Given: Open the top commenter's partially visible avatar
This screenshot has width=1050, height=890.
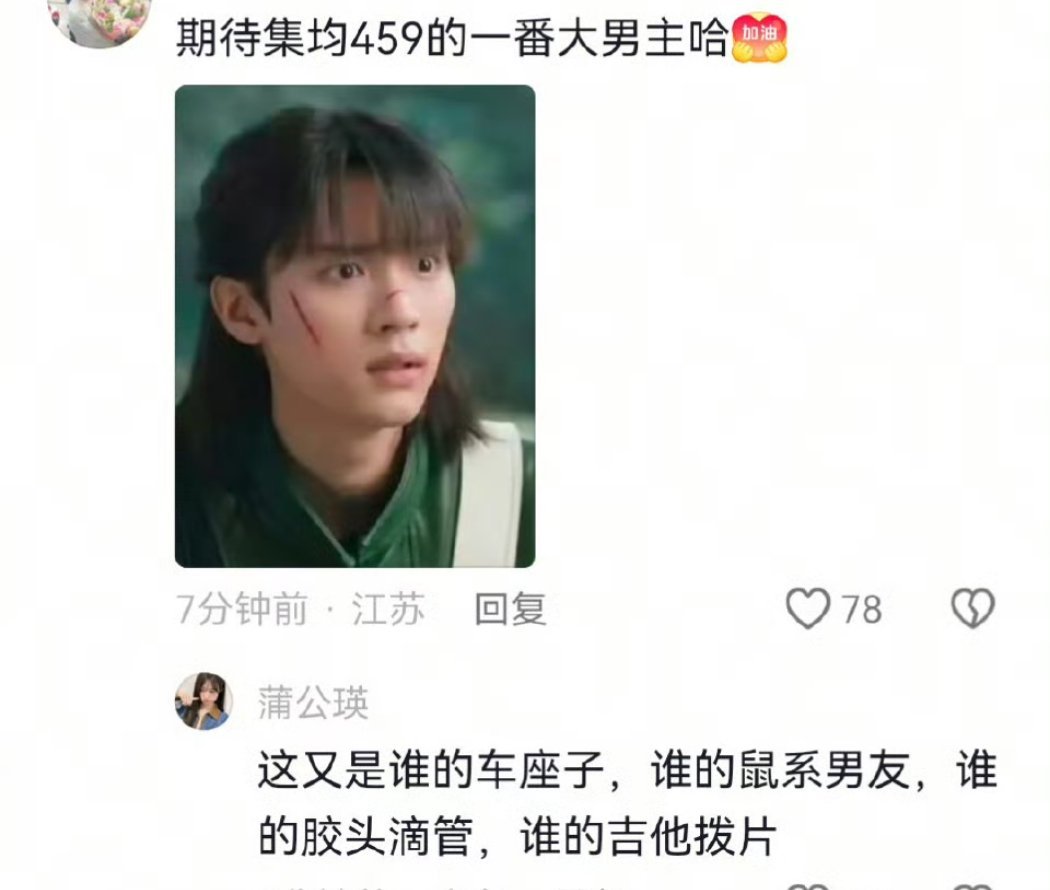Looking at the screenshot, I should tap(100, 23).
